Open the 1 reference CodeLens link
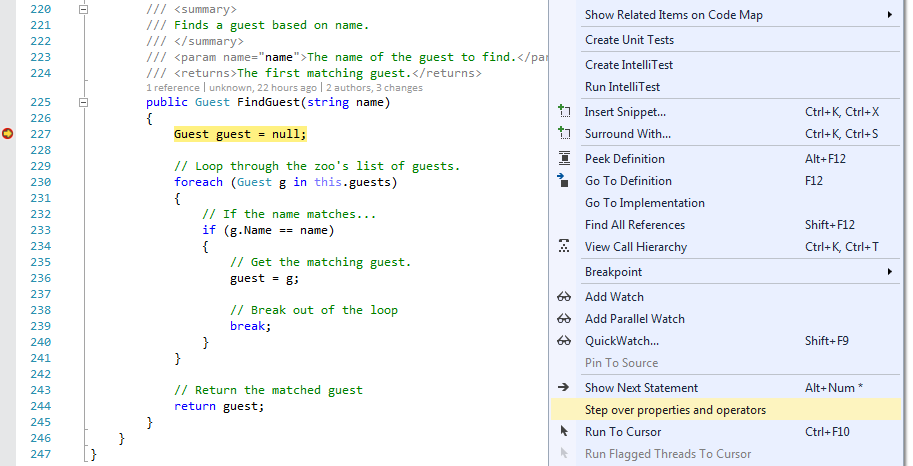Image resolution: width=913 pixels, height=466 pixels. pos(171,88)
